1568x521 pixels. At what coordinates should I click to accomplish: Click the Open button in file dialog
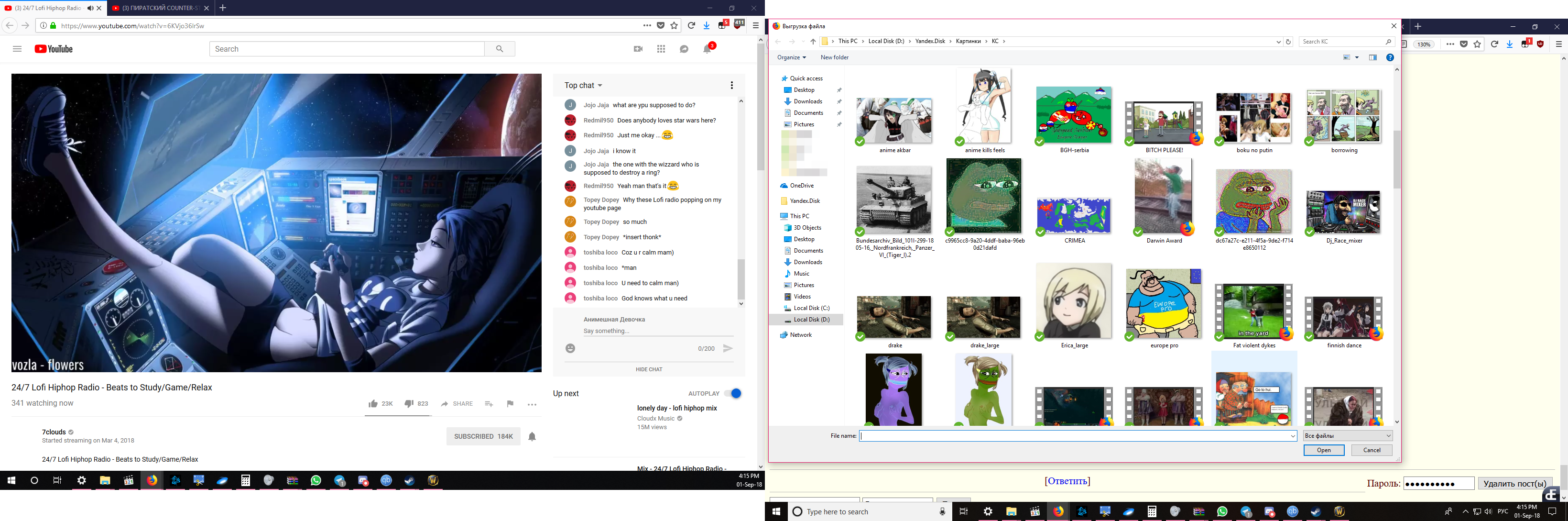pyautogui.click(x=1323, y=450)
